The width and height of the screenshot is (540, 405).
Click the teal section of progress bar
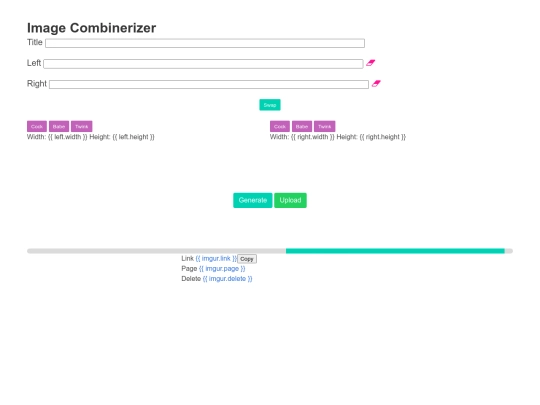395,251
